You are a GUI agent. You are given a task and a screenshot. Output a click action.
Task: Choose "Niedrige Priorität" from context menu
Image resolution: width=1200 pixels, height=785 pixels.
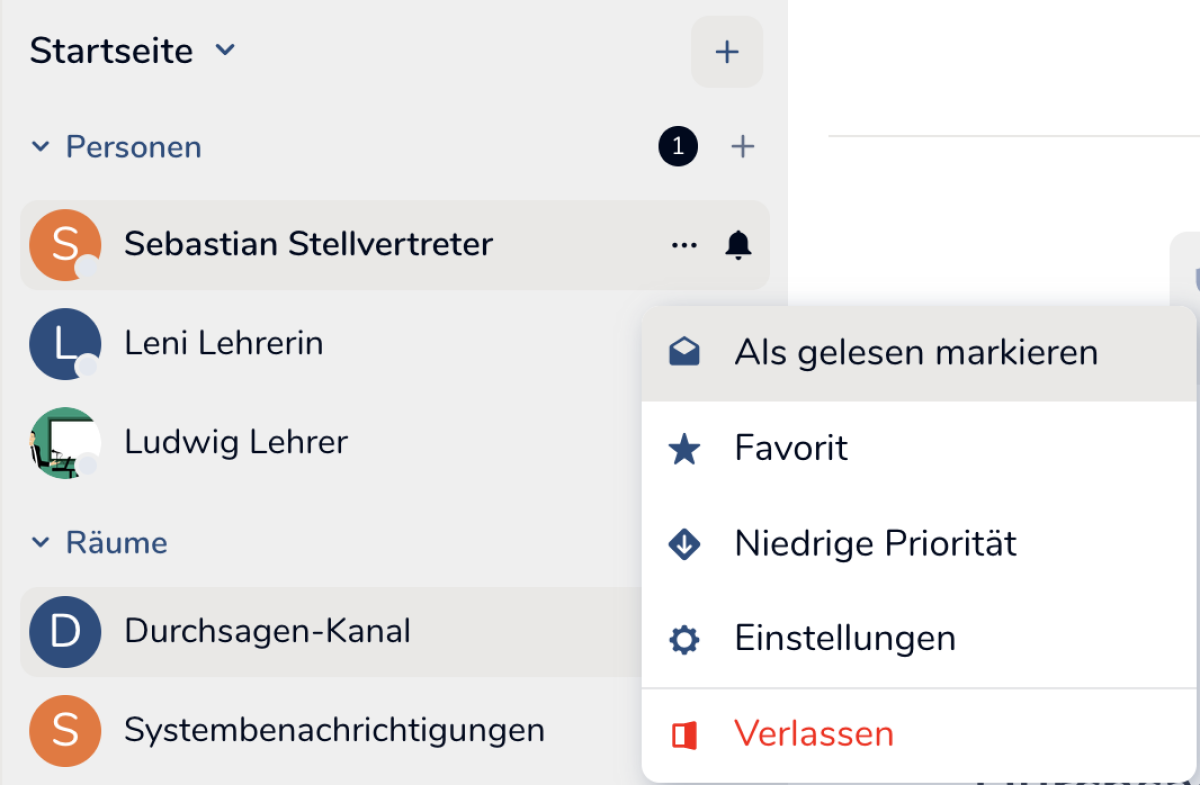coord(875,544)
